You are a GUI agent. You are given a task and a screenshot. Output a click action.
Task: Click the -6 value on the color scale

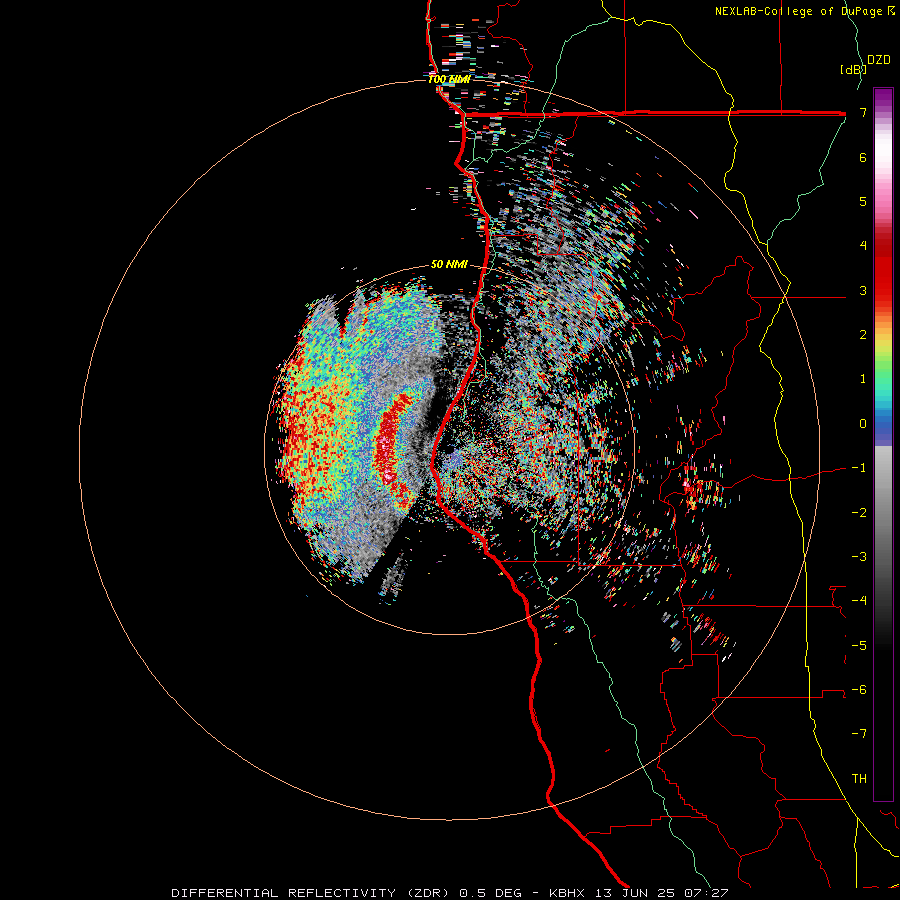pyautogui.click(x=859, y=690)
